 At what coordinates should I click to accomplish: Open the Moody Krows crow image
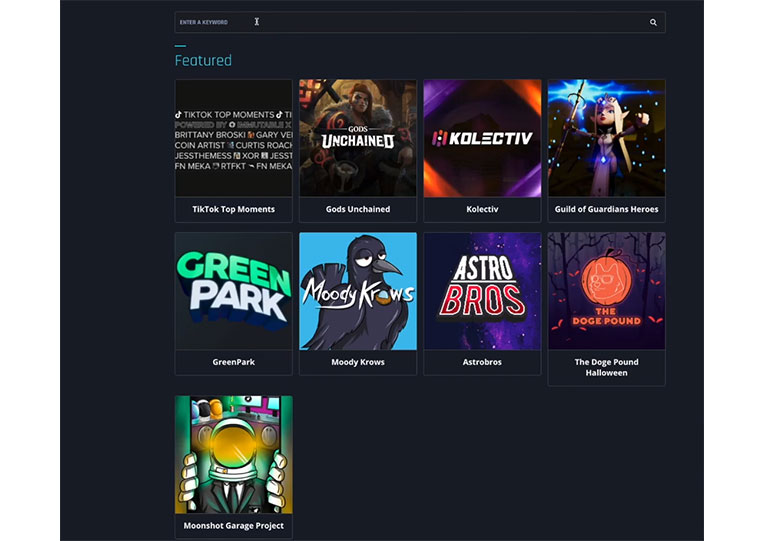click(358, 291)
